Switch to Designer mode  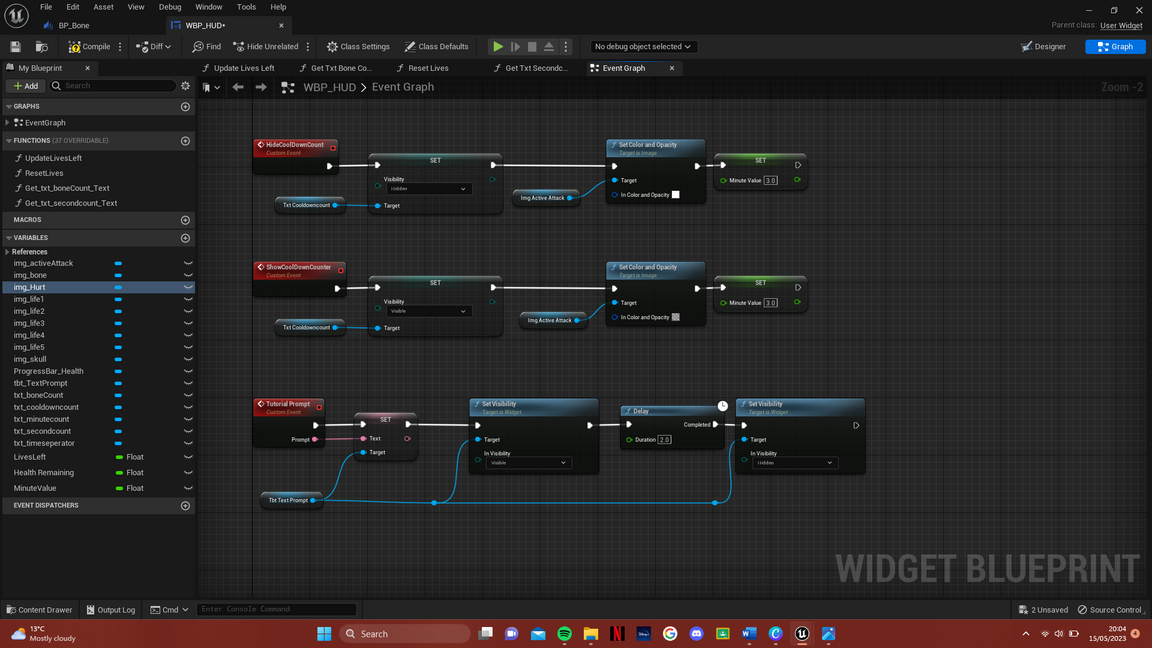[1043, 46]
